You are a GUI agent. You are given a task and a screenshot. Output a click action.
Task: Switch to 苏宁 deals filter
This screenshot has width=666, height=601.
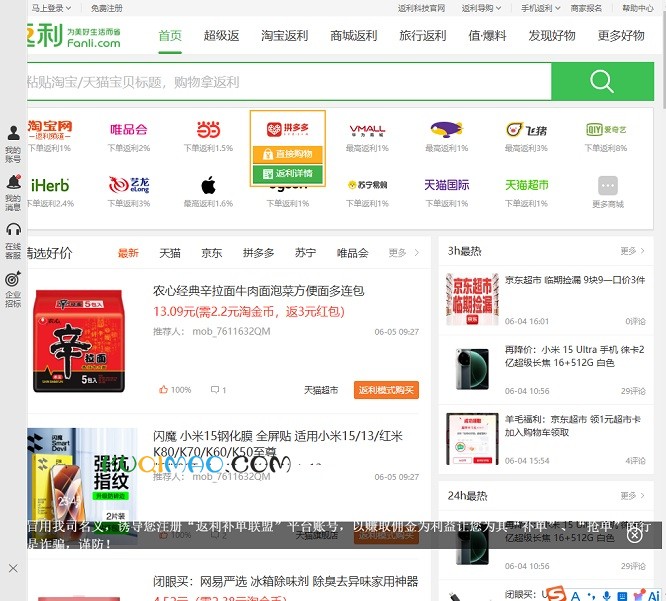305,253
